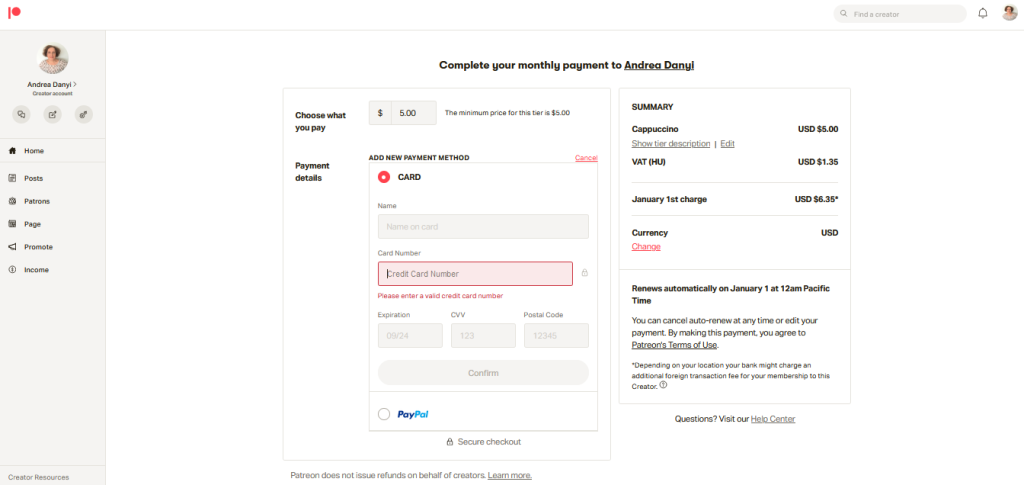
Task: Click the Postal Code field
Action: click(556, 336)
